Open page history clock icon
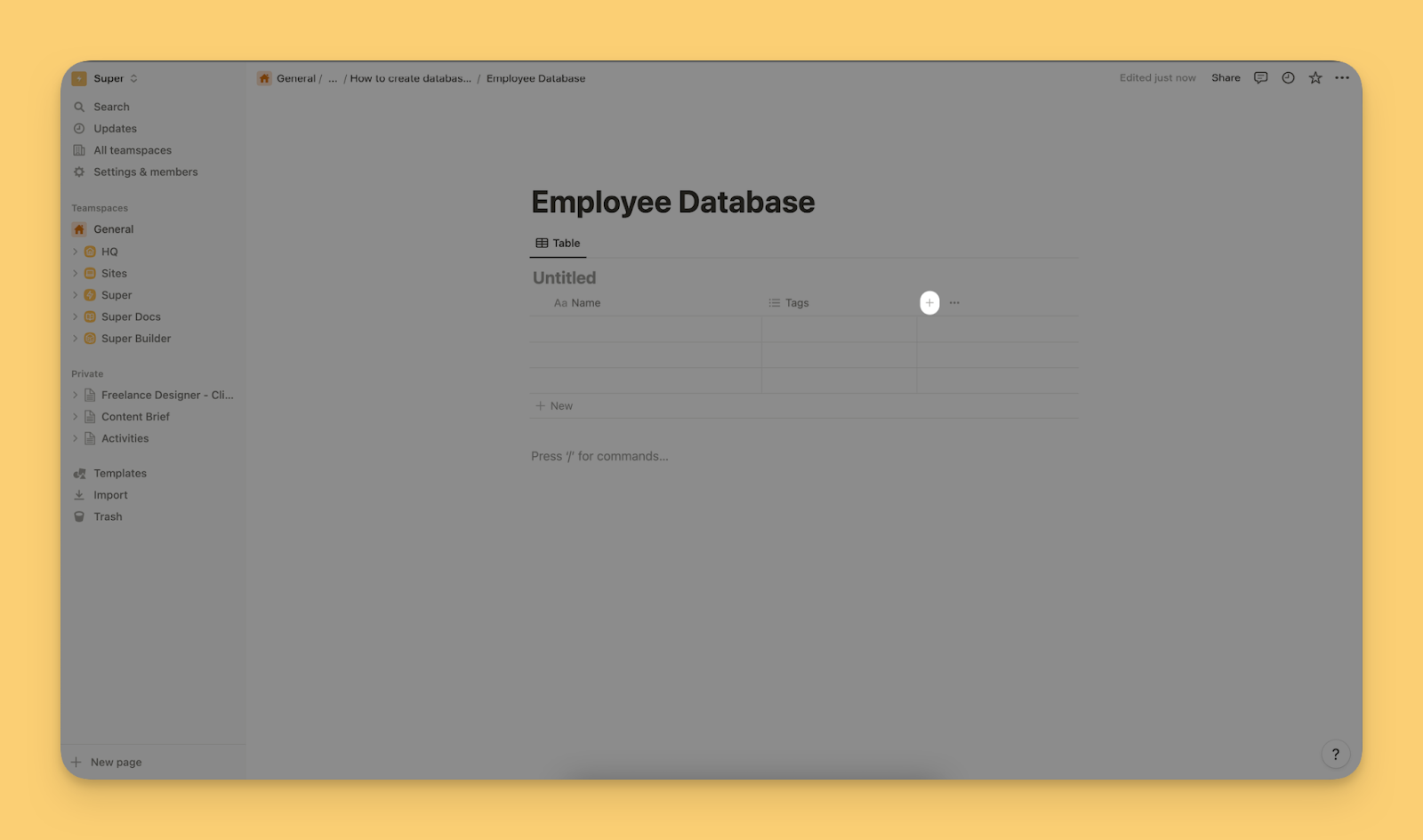1423x840 pixels. coord(1288,78)
